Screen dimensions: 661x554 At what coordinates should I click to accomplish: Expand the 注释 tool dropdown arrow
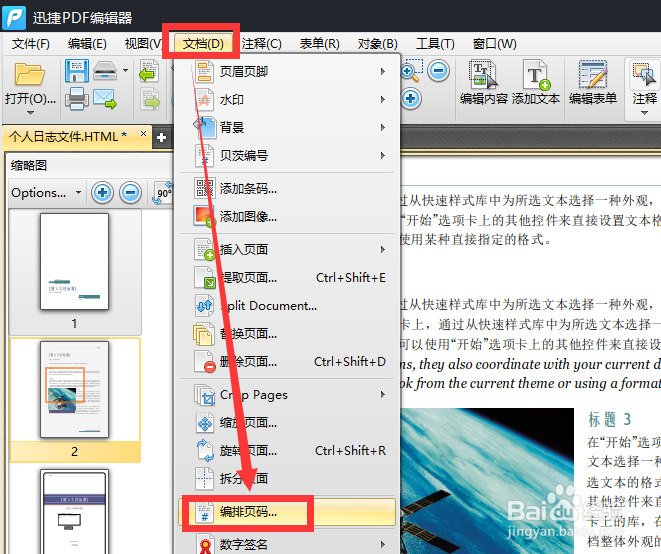pyautogui.click(x=644, y=113)
